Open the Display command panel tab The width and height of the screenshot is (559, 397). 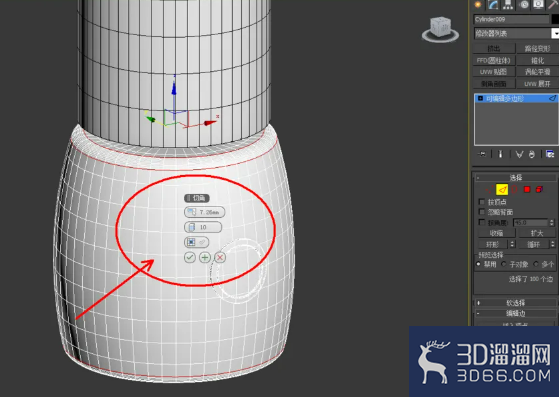(x=538, y=4)
